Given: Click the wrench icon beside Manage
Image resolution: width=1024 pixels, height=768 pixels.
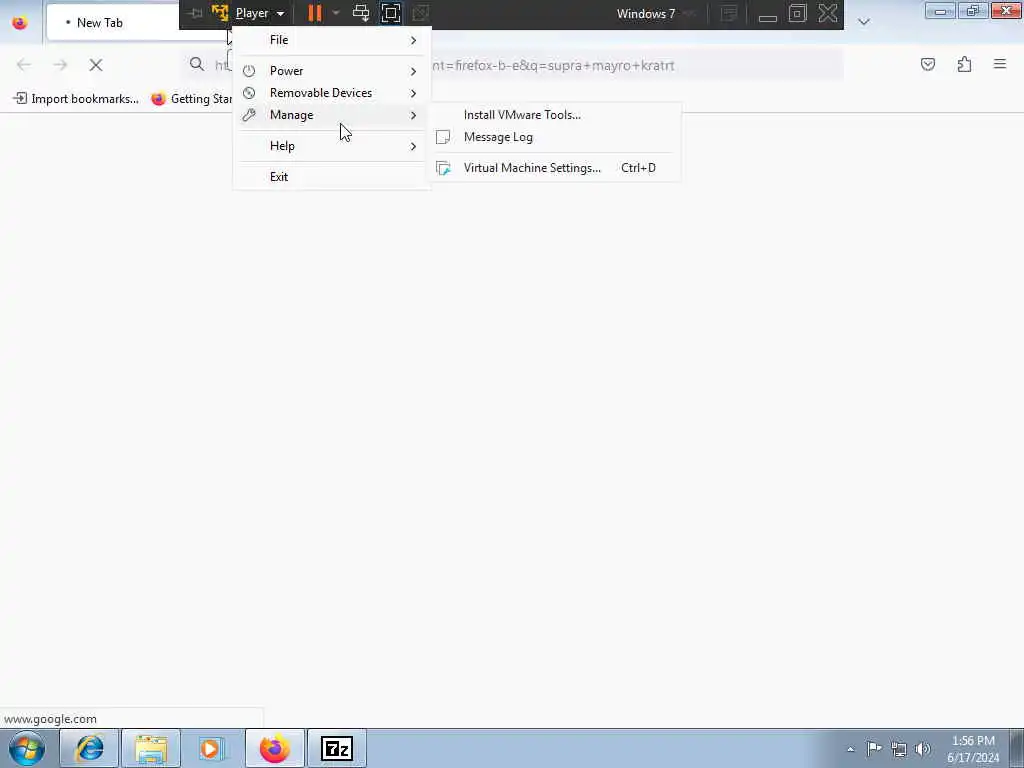Looking at the screenshot, I should pos(249,115).
